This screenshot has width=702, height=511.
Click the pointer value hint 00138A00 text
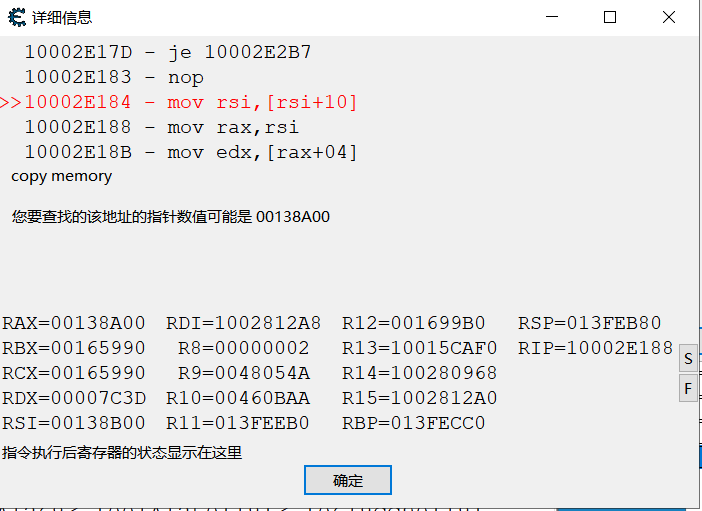click(x=171, y=217)
